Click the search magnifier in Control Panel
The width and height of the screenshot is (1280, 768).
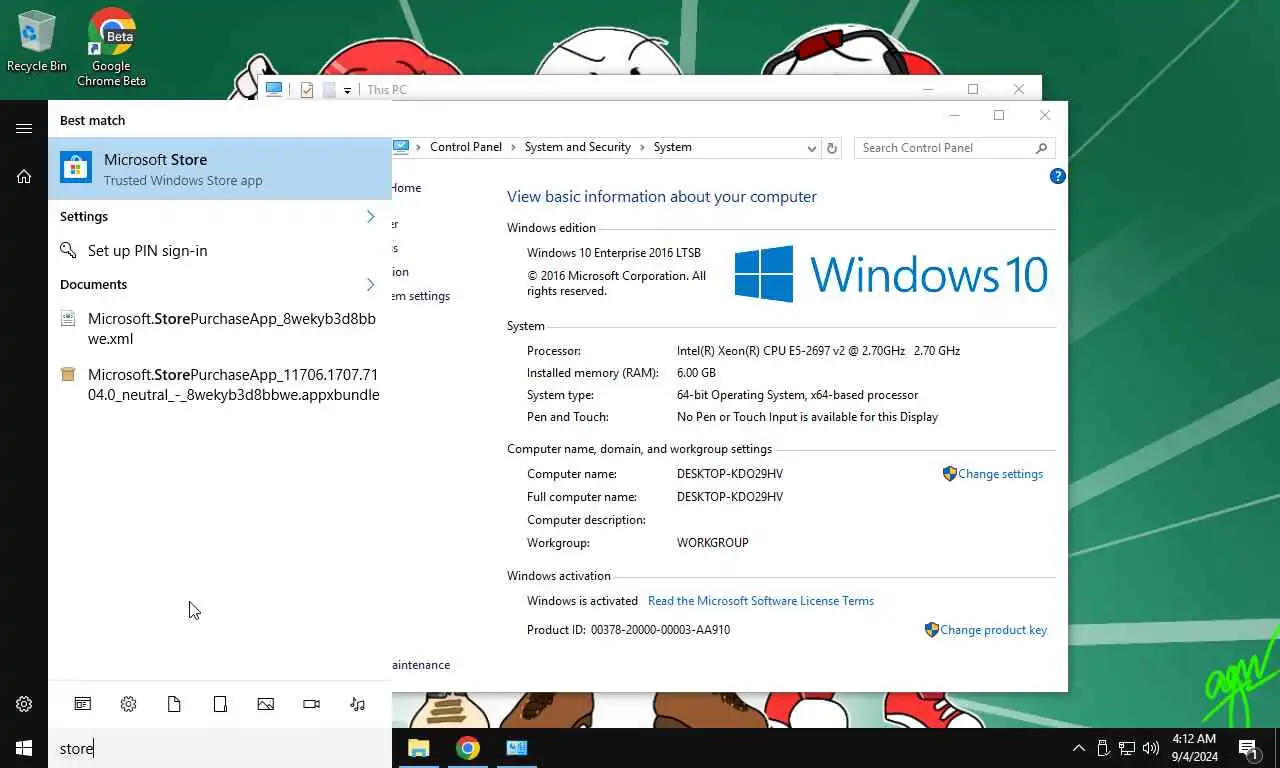[x=1041, y=148]
